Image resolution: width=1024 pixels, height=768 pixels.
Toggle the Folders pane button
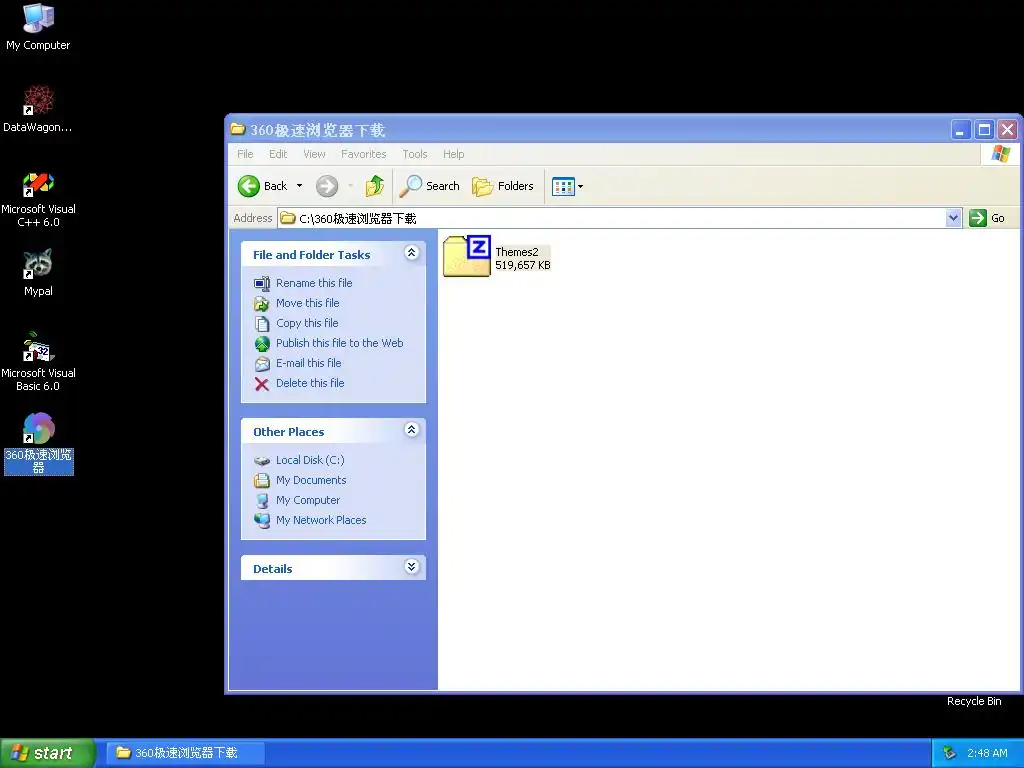coord(503,186)
